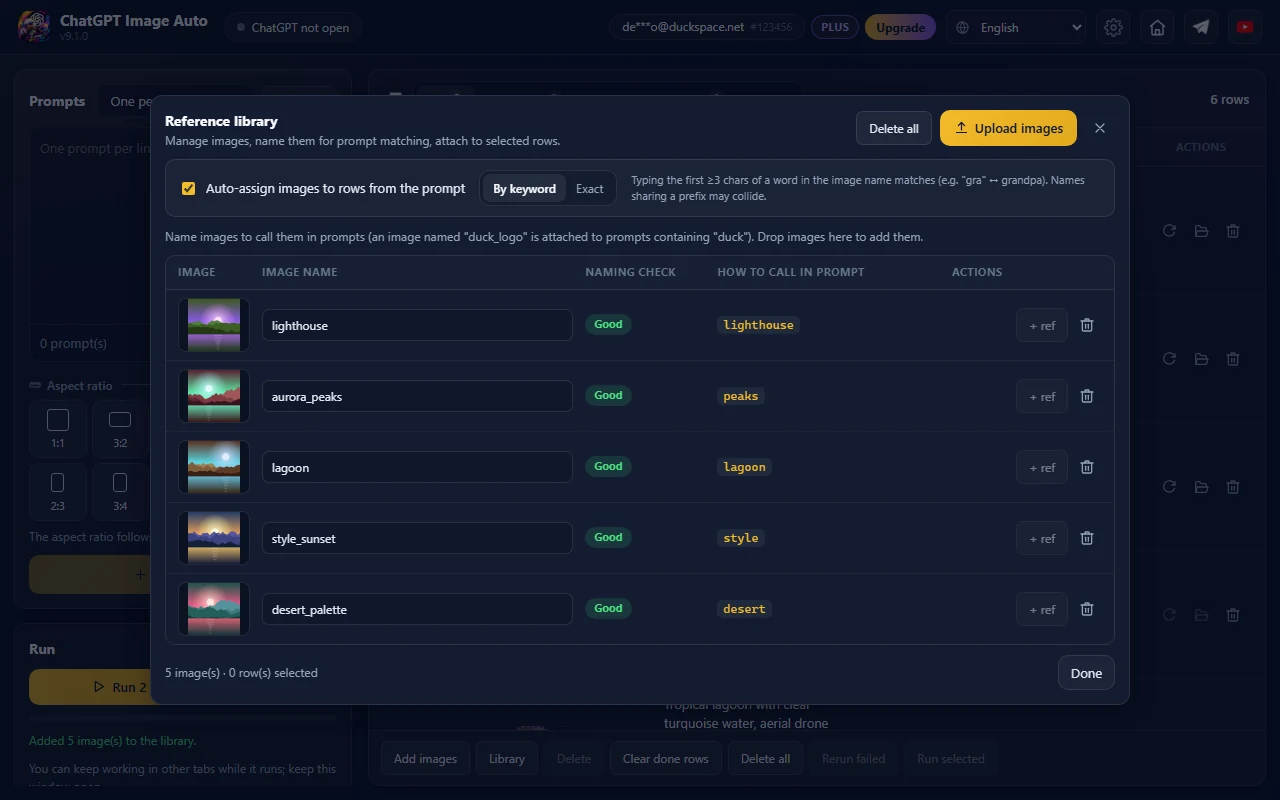Click Library button in bottom toolbar
1280x800 pixels.
click(x=507, y=758)
